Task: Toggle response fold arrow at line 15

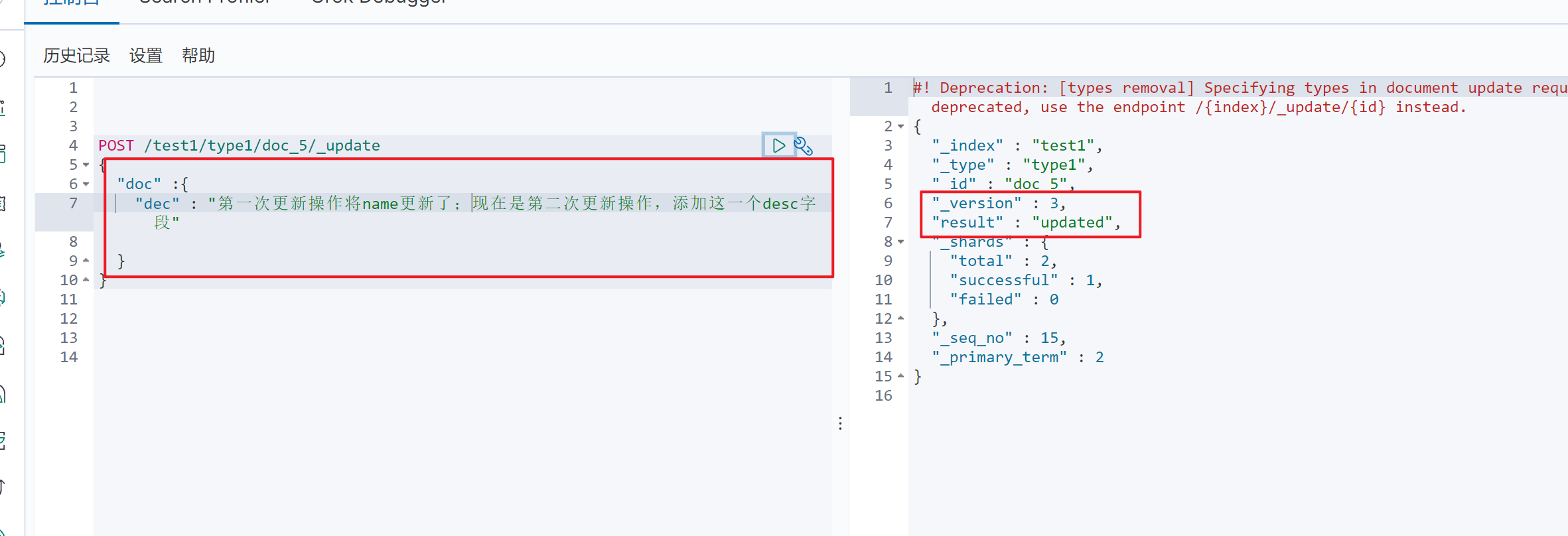Action: tap(901, 376)
